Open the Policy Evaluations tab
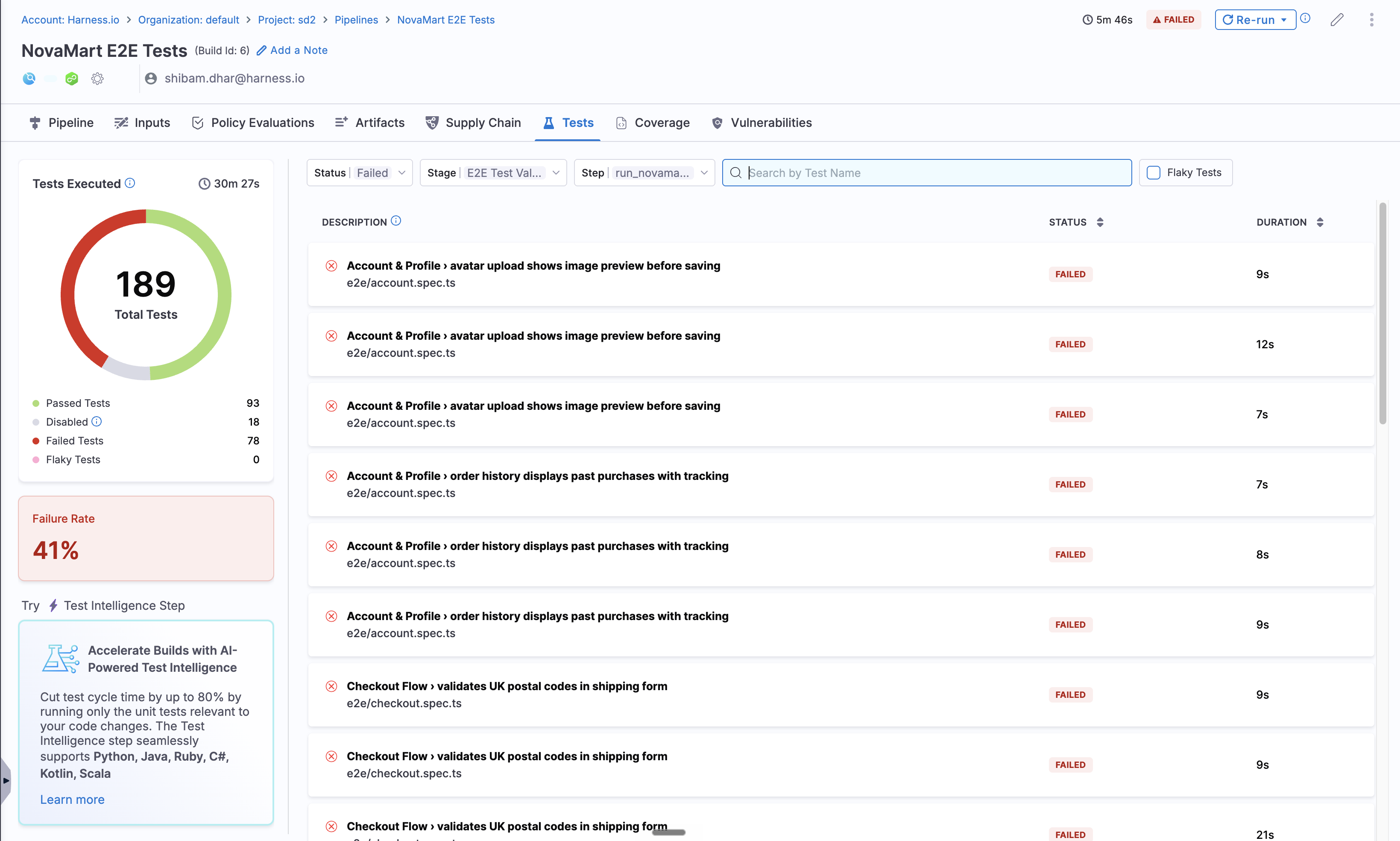 [x=252, y=122]
